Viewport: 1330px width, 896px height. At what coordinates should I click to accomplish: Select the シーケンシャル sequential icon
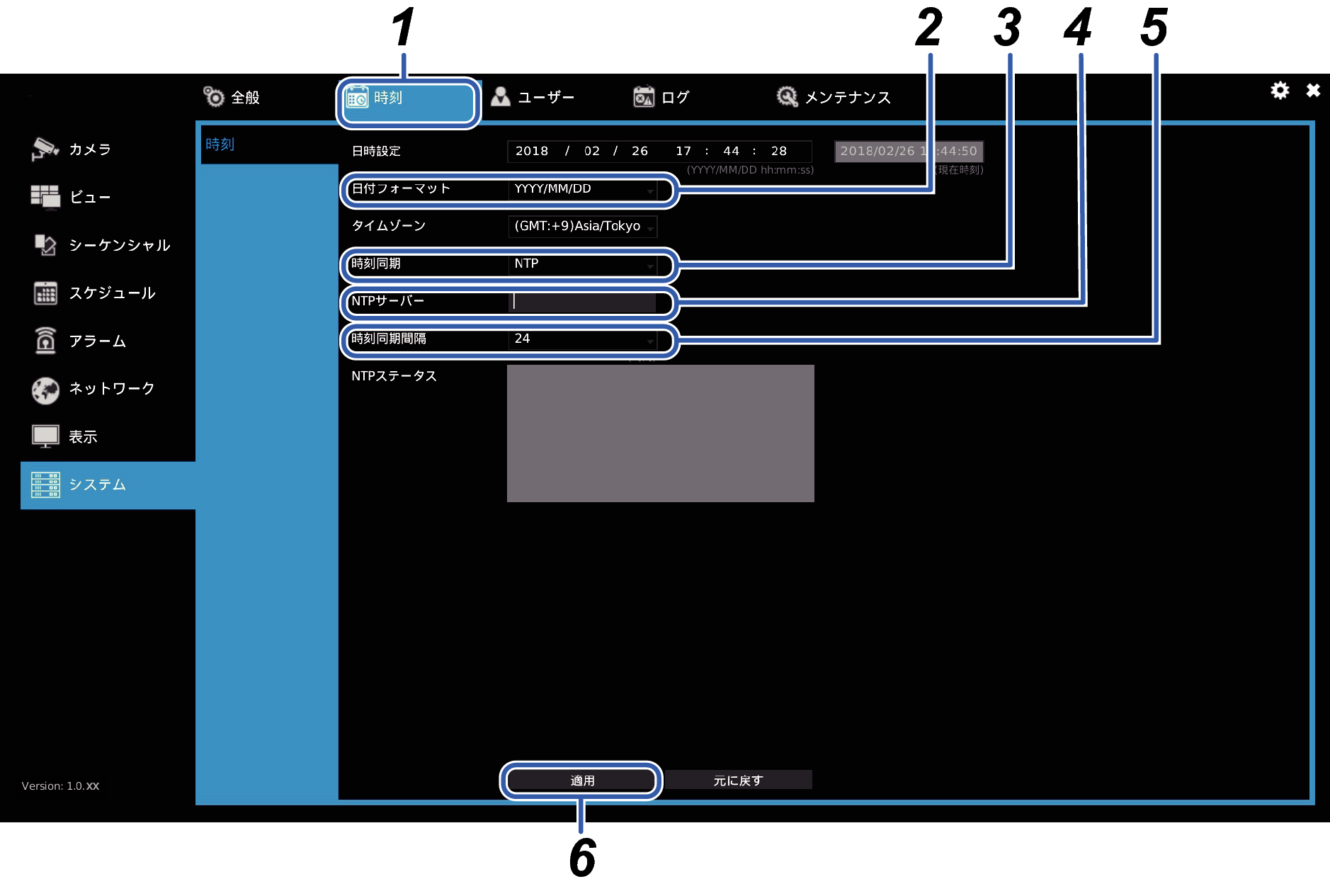(x=45, y=245)
